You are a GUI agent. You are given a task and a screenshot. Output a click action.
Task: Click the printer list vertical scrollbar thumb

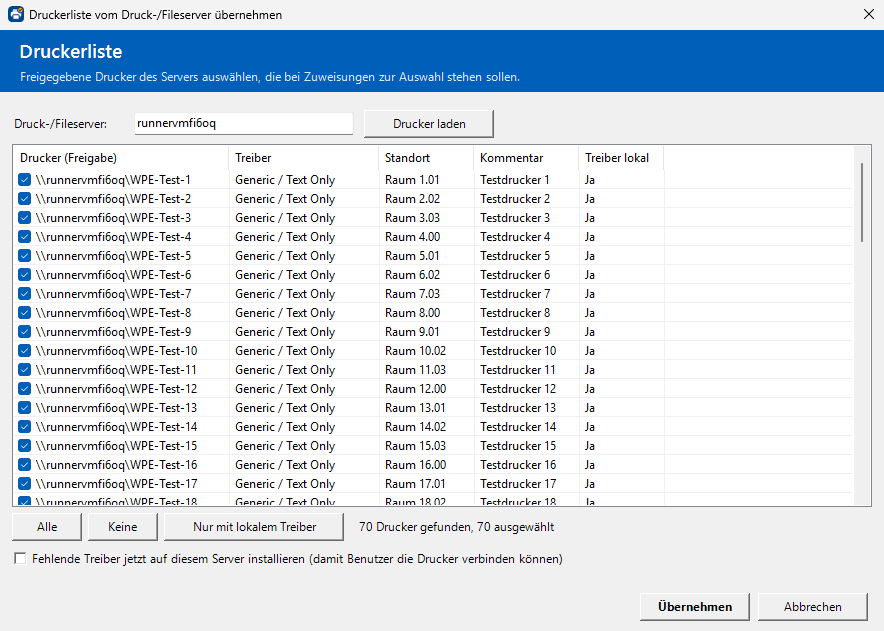861,203
